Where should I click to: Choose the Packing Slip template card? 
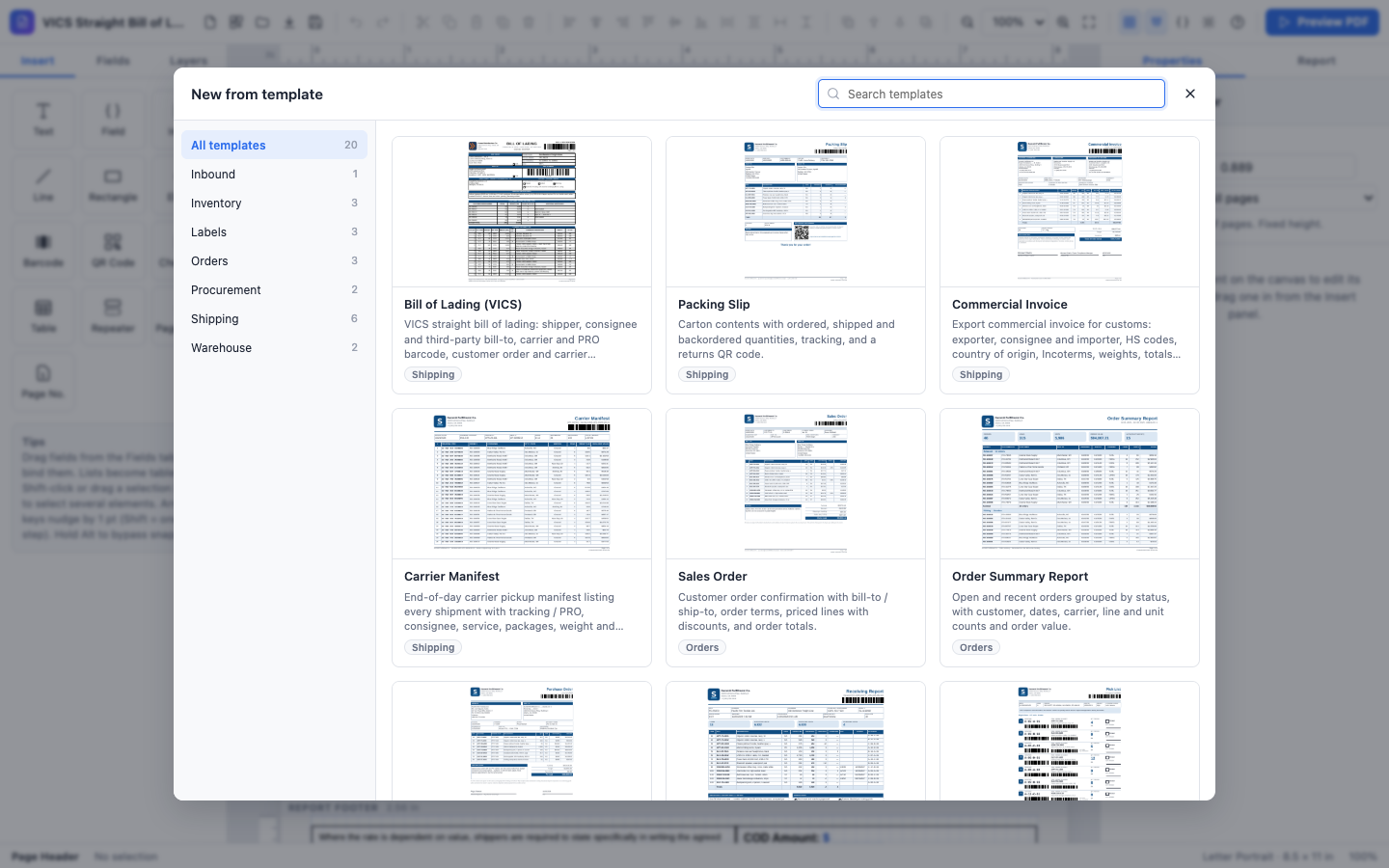coord(796,265)
